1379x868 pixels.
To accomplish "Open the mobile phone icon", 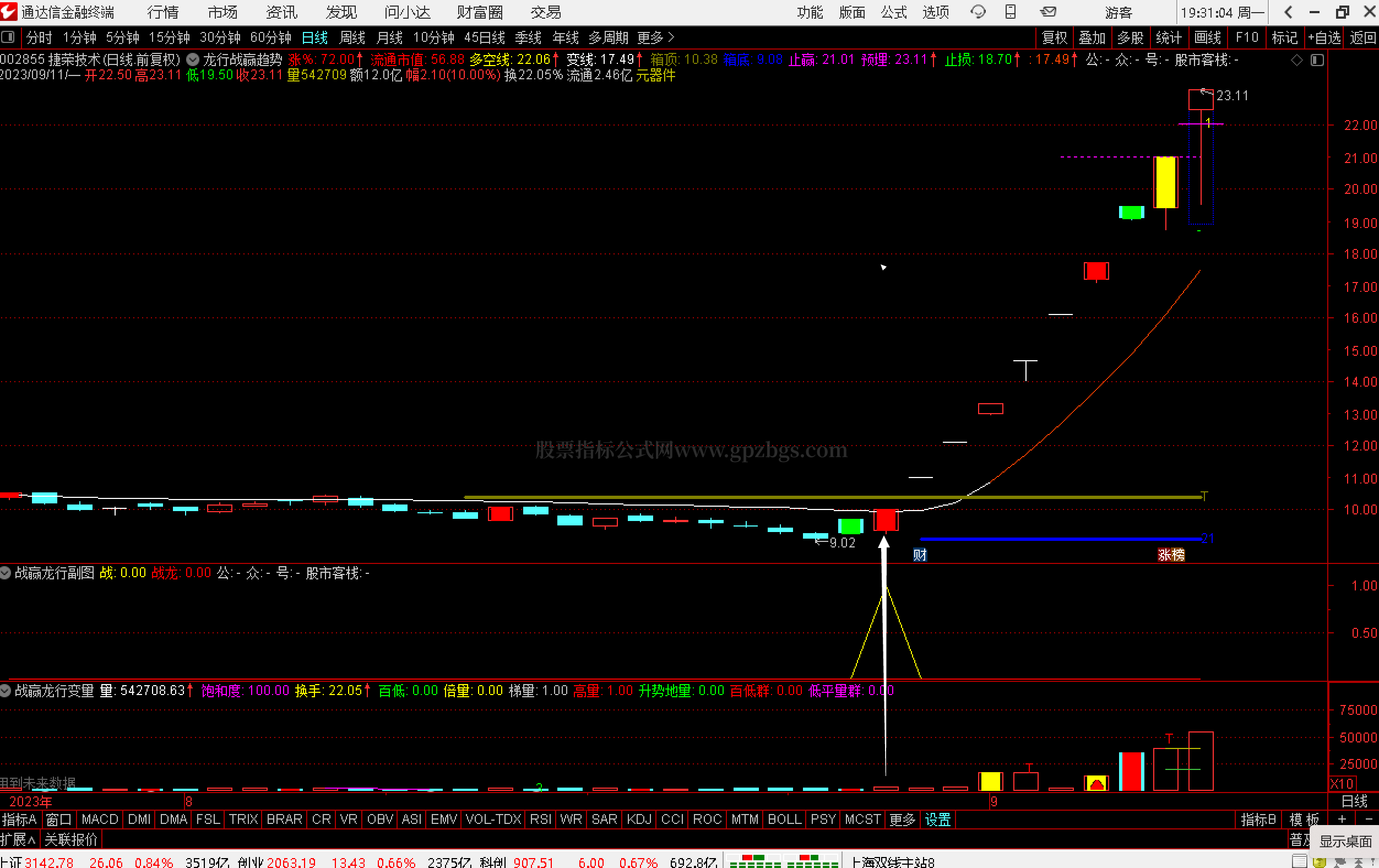I will coord(1011,12).
